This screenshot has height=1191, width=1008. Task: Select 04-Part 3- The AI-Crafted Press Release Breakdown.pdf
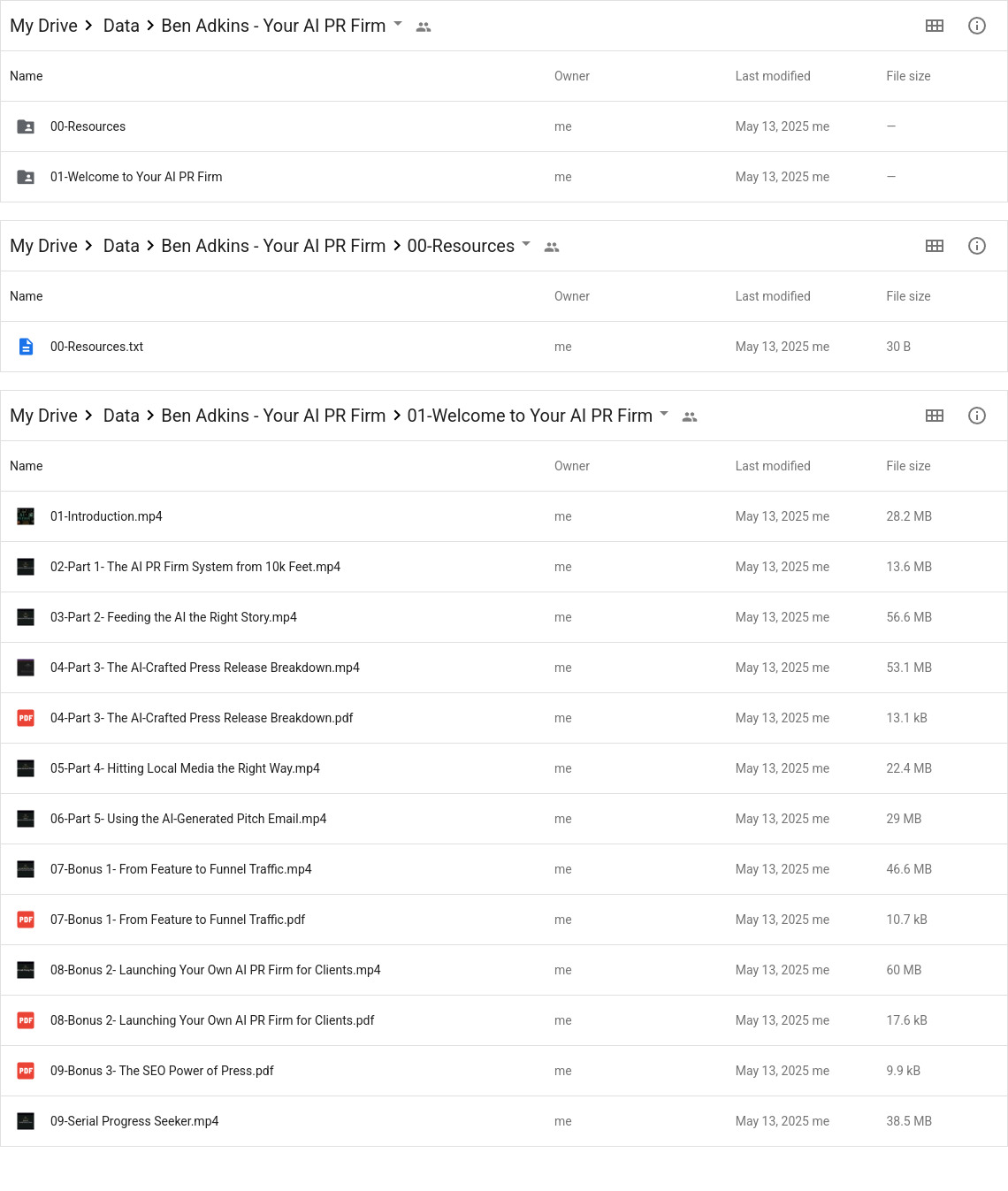504,718
